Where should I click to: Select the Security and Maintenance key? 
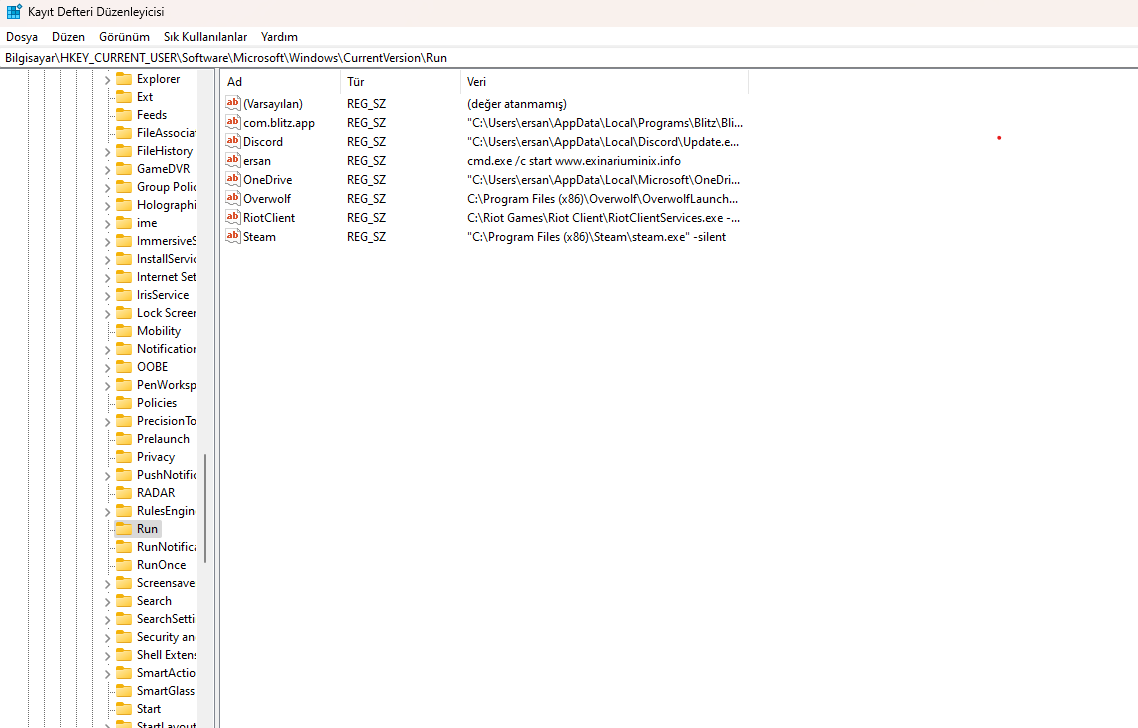point(166,637)
